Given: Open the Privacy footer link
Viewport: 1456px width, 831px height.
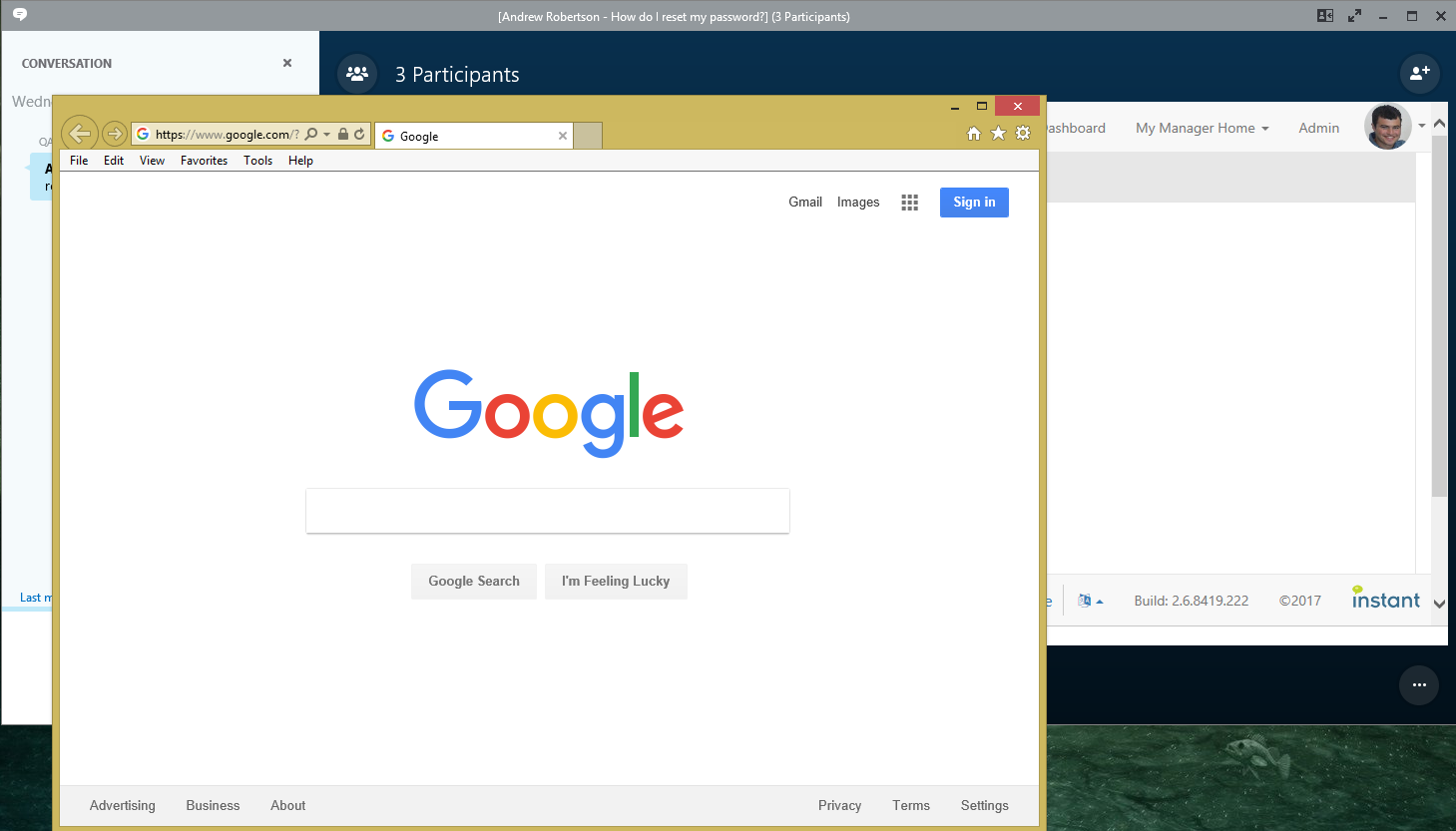Looking at the screenshot, I should [839, 806].
